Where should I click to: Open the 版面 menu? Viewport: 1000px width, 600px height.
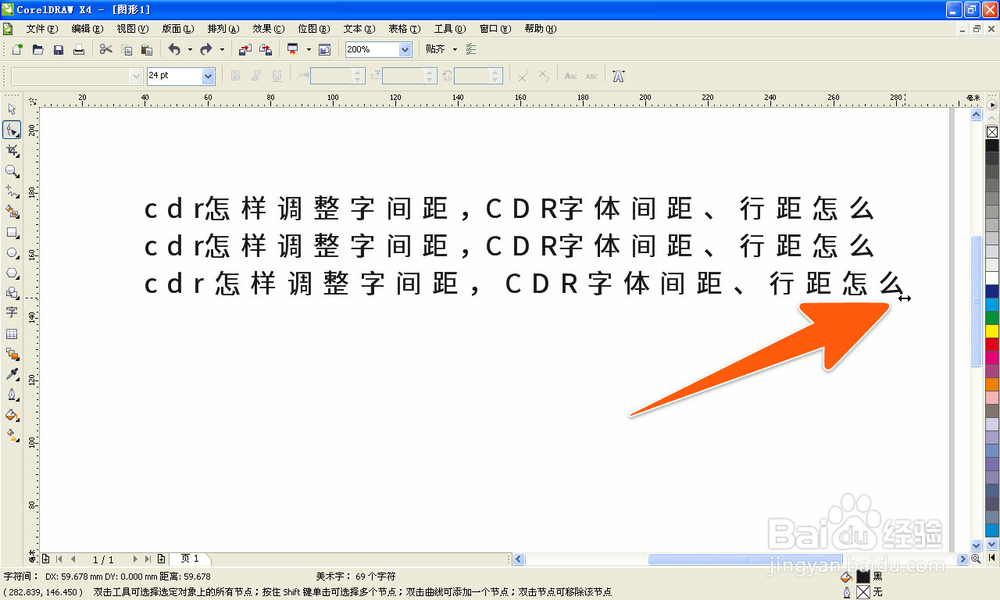(177, 29)
